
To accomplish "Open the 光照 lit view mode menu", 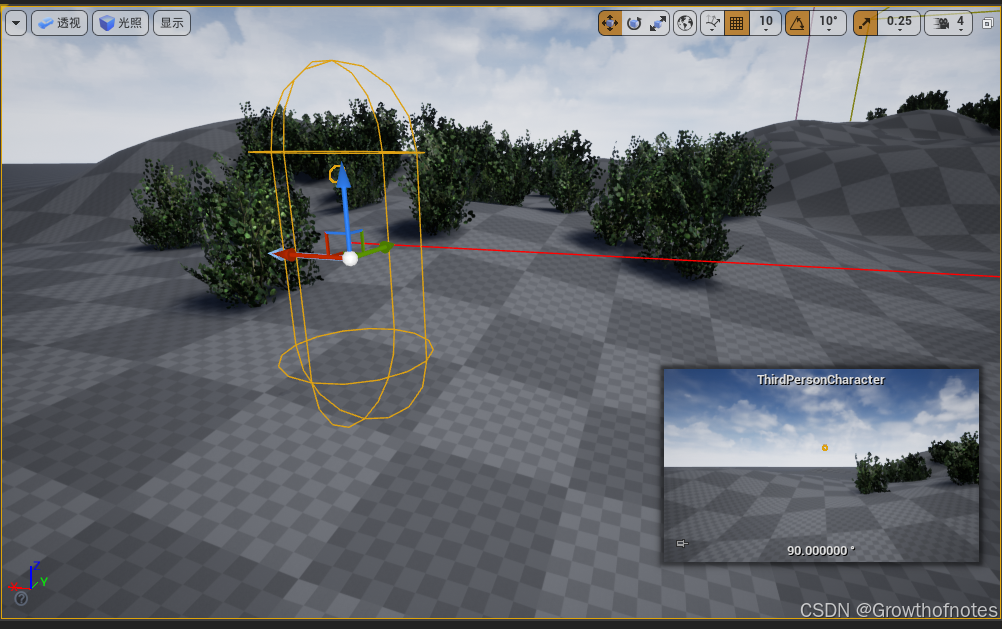I will pos(121,23).
